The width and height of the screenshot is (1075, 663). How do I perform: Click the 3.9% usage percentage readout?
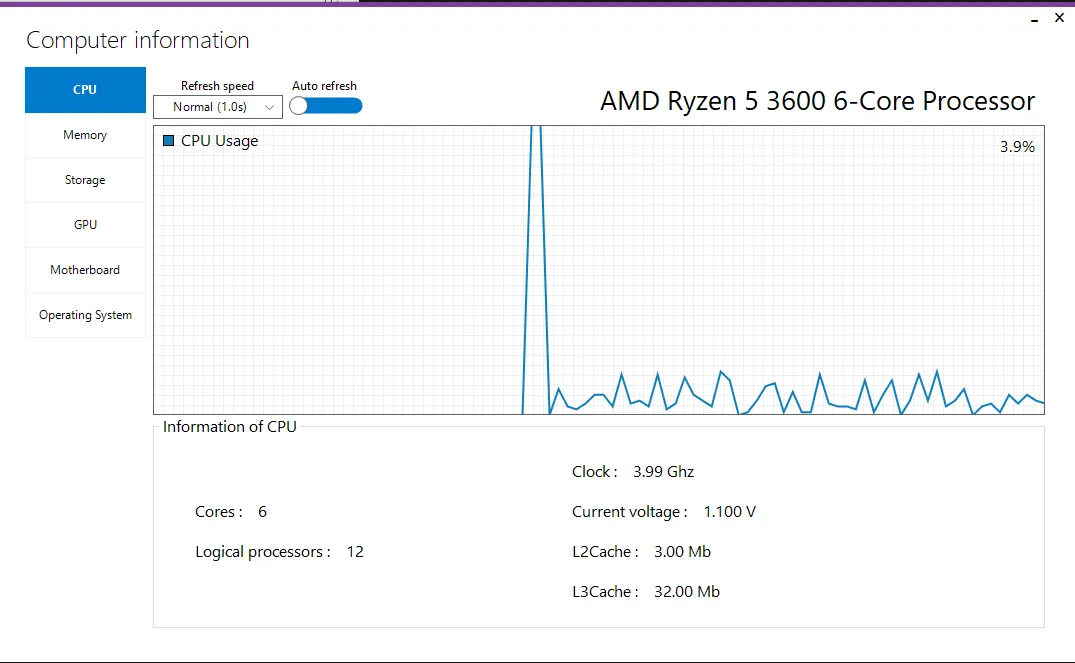[x=1017, y=147]
